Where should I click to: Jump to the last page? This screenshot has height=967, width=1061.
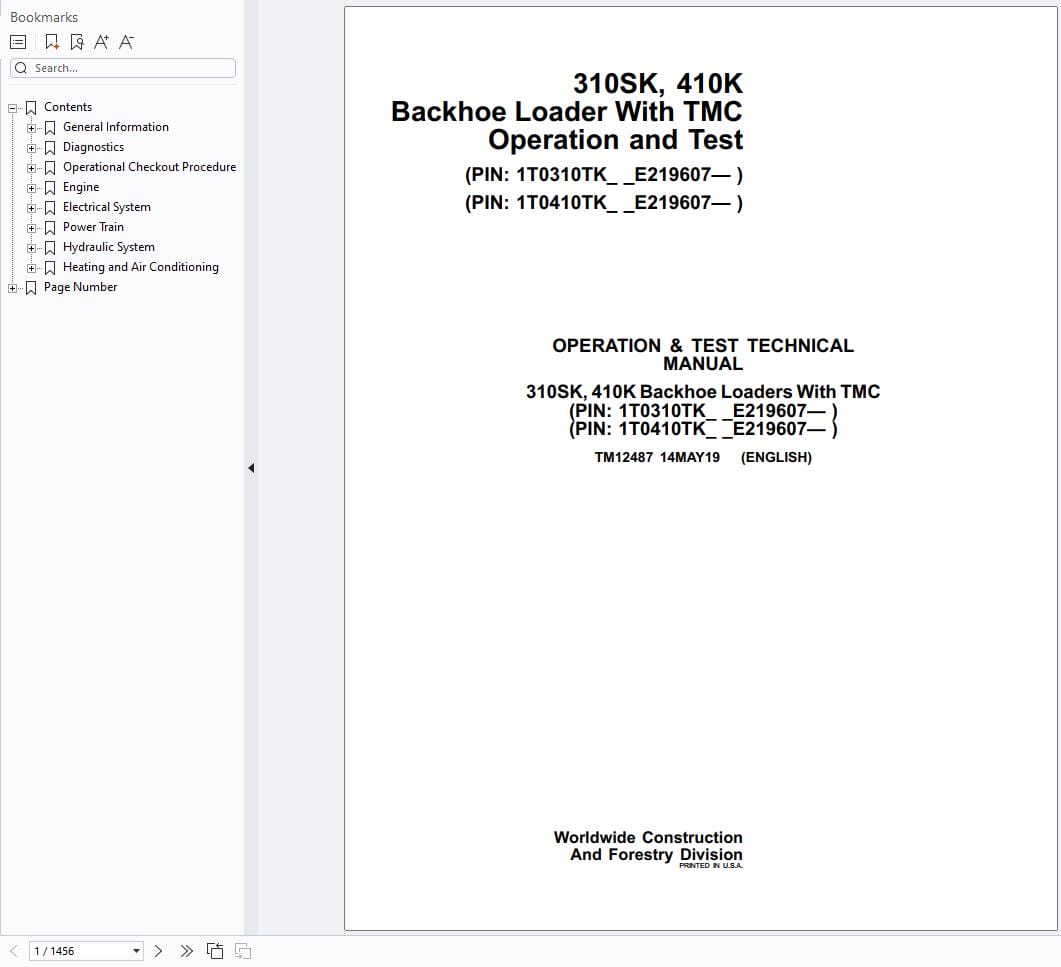187,951
